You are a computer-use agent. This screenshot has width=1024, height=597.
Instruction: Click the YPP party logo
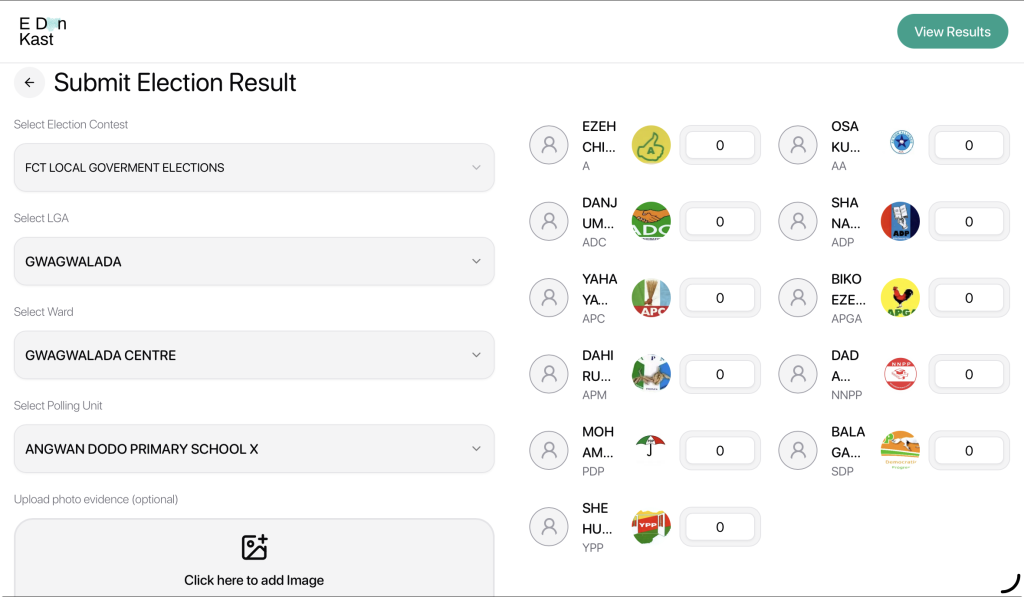pyautogui.click(x=651, y=527)
